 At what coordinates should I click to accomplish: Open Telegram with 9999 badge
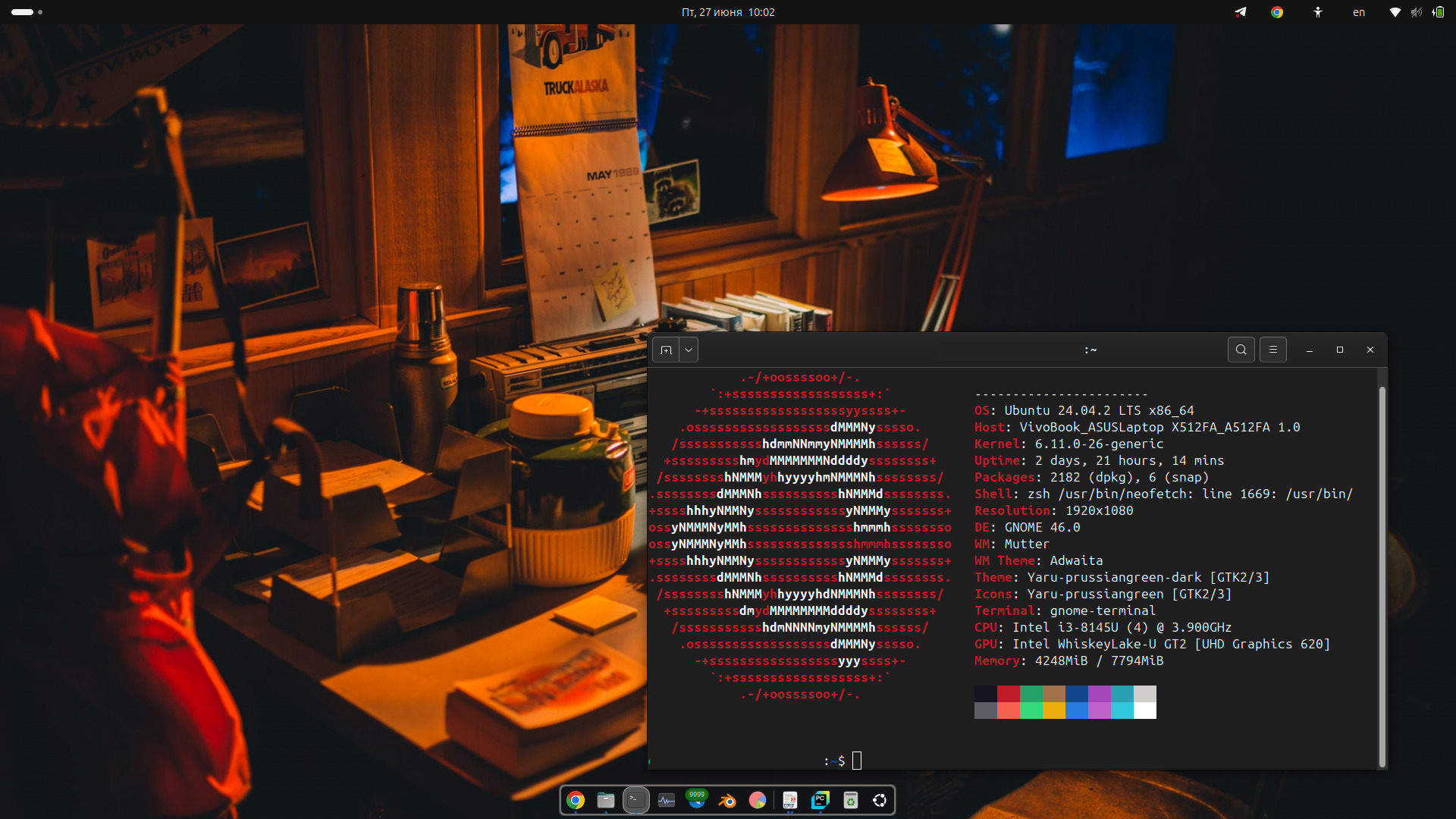coord(696,799)
